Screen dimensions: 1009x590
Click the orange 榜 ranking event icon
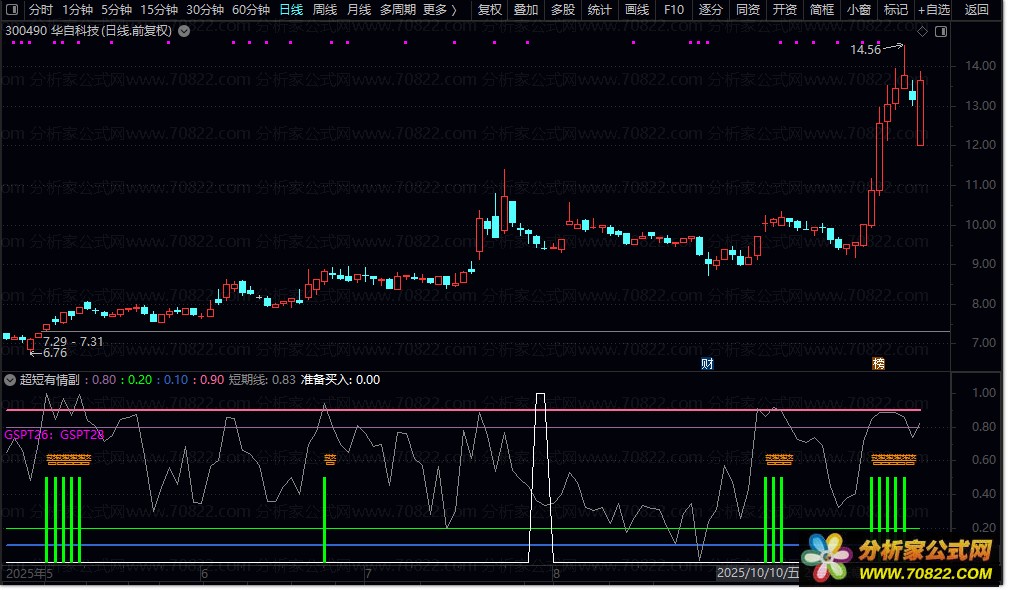[x=878, y=363]
